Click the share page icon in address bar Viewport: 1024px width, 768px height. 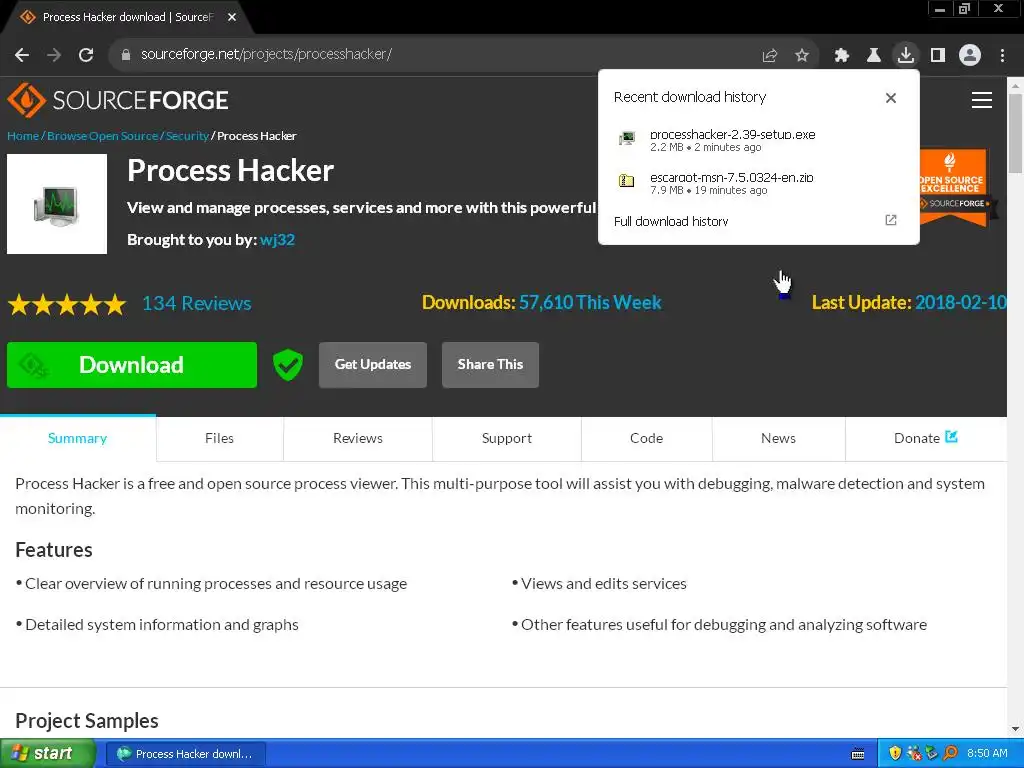tap(770, 56)
